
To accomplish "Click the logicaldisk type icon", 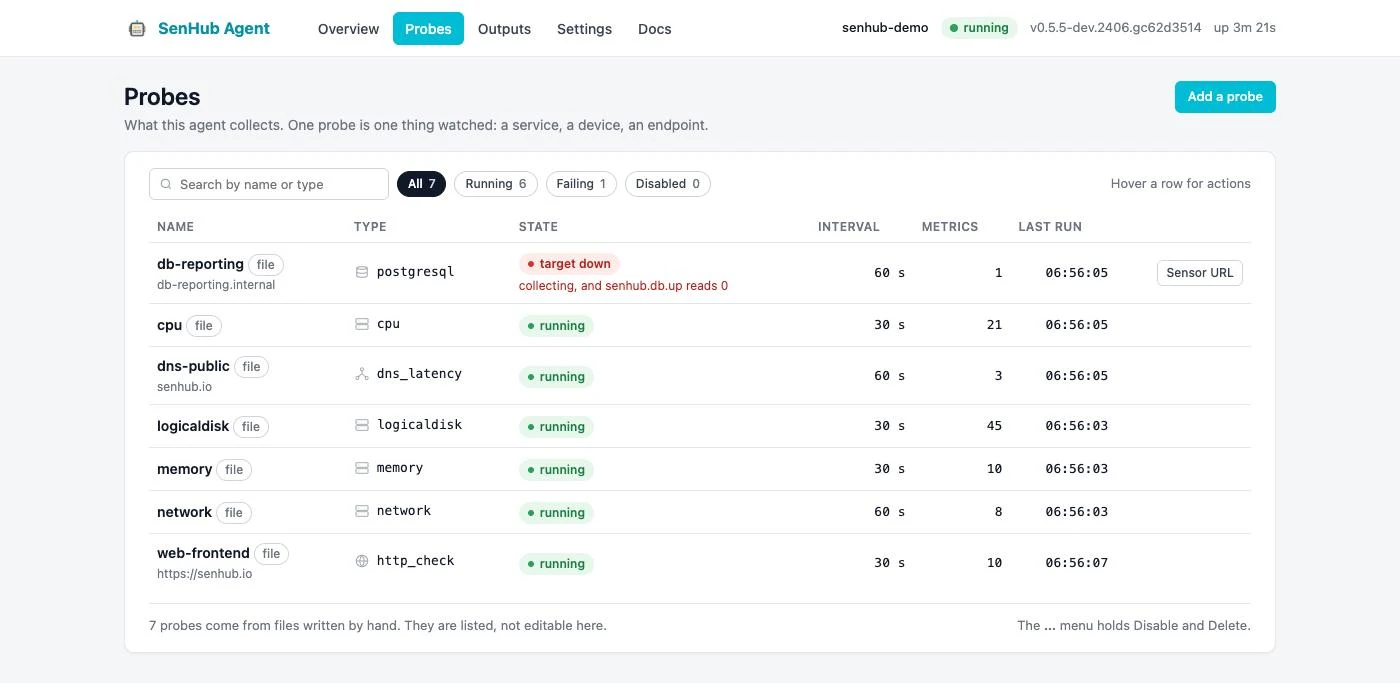I will 362,425.
